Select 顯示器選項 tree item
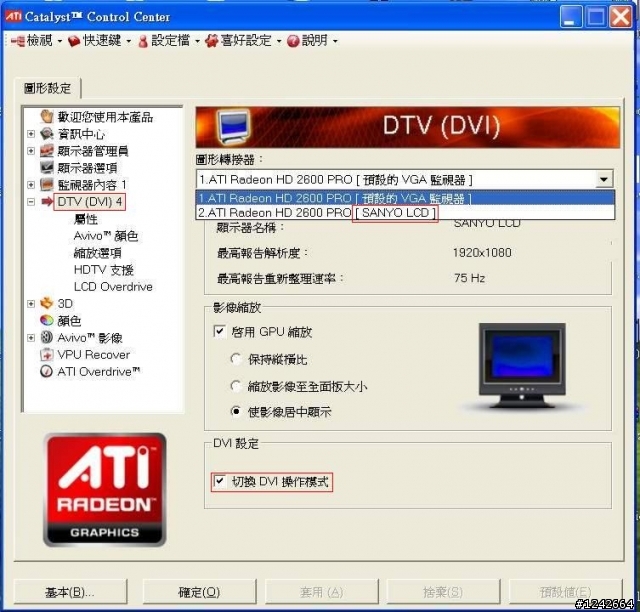640x612 pixels. pyautogui.click(x=87, y=168)
